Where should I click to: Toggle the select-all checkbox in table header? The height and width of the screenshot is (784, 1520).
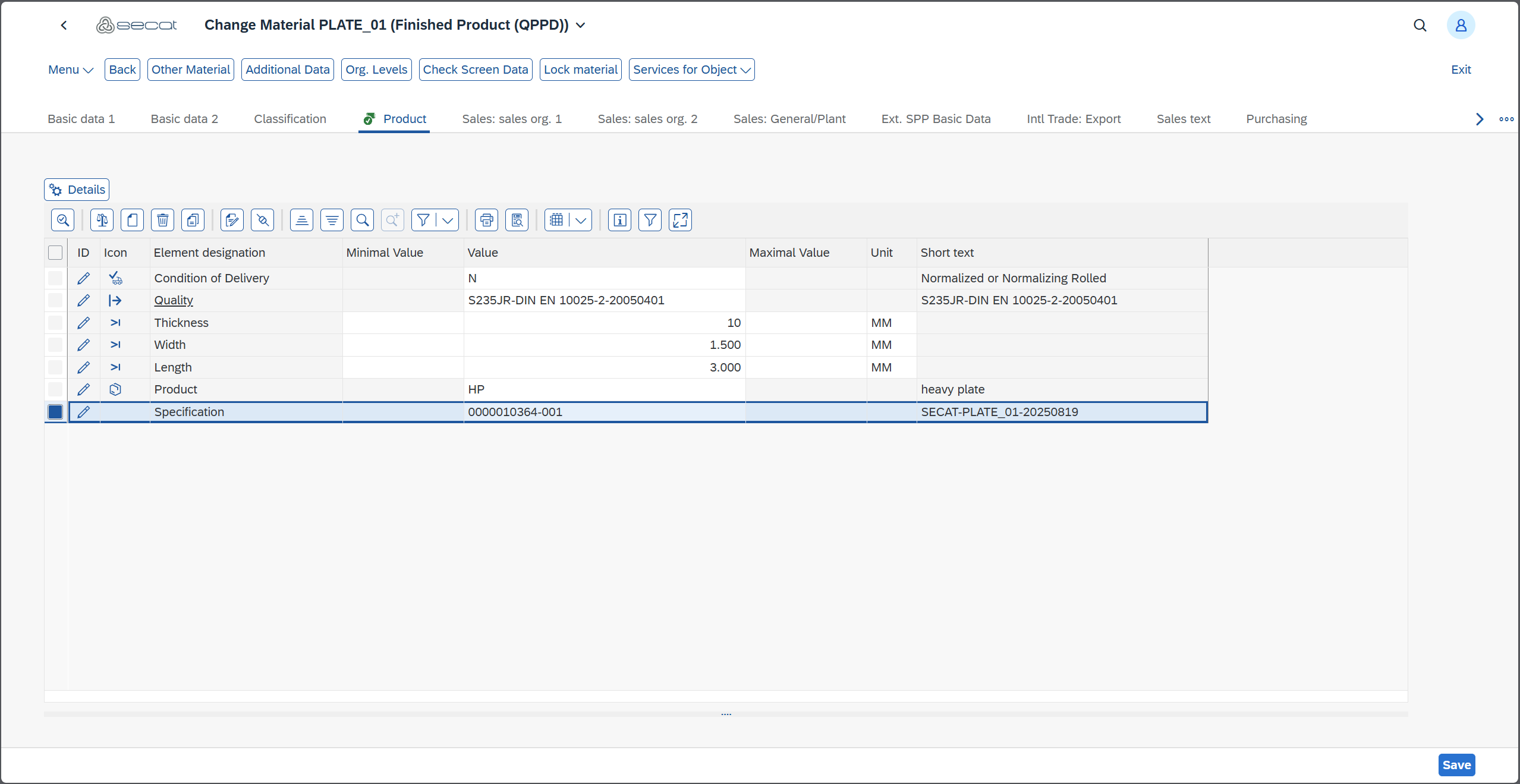click(55, 253)
